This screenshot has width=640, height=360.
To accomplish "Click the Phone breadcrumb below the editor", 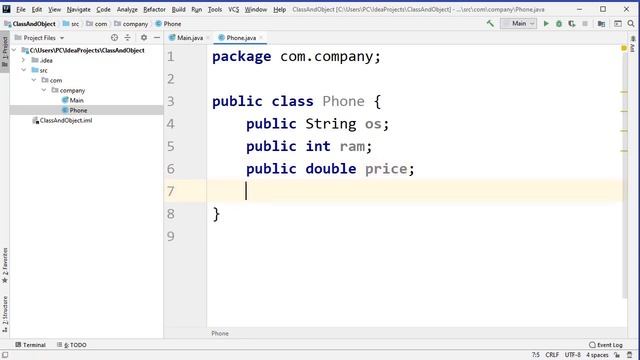I will (x=220, y=333).
